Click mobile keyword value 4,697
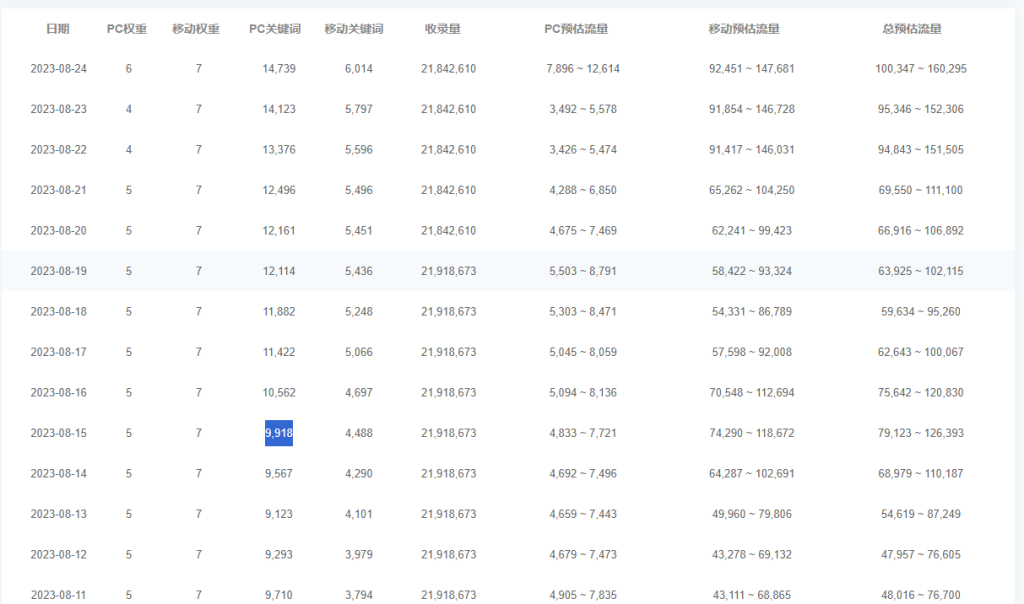Screen dimensions: 1024x604 (x=359, y=392)
